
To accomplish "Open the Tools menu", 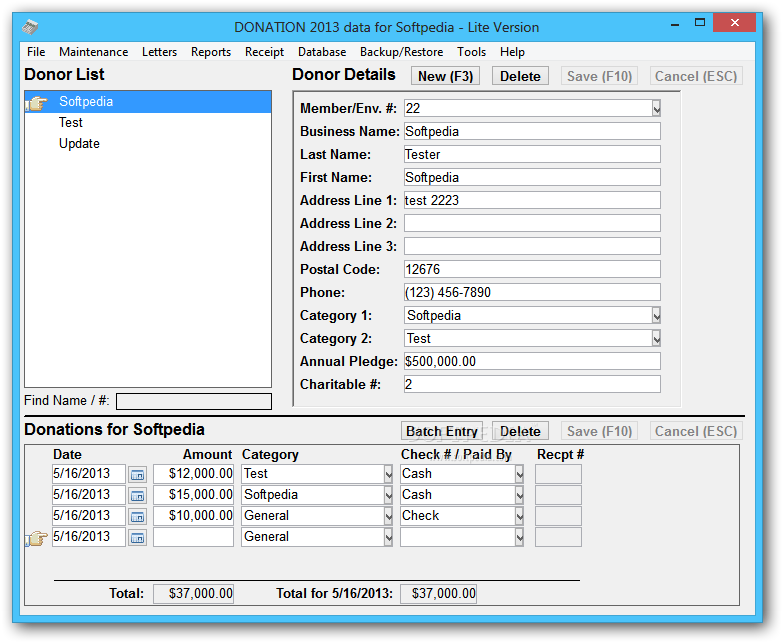I will (x=471, y=52).
